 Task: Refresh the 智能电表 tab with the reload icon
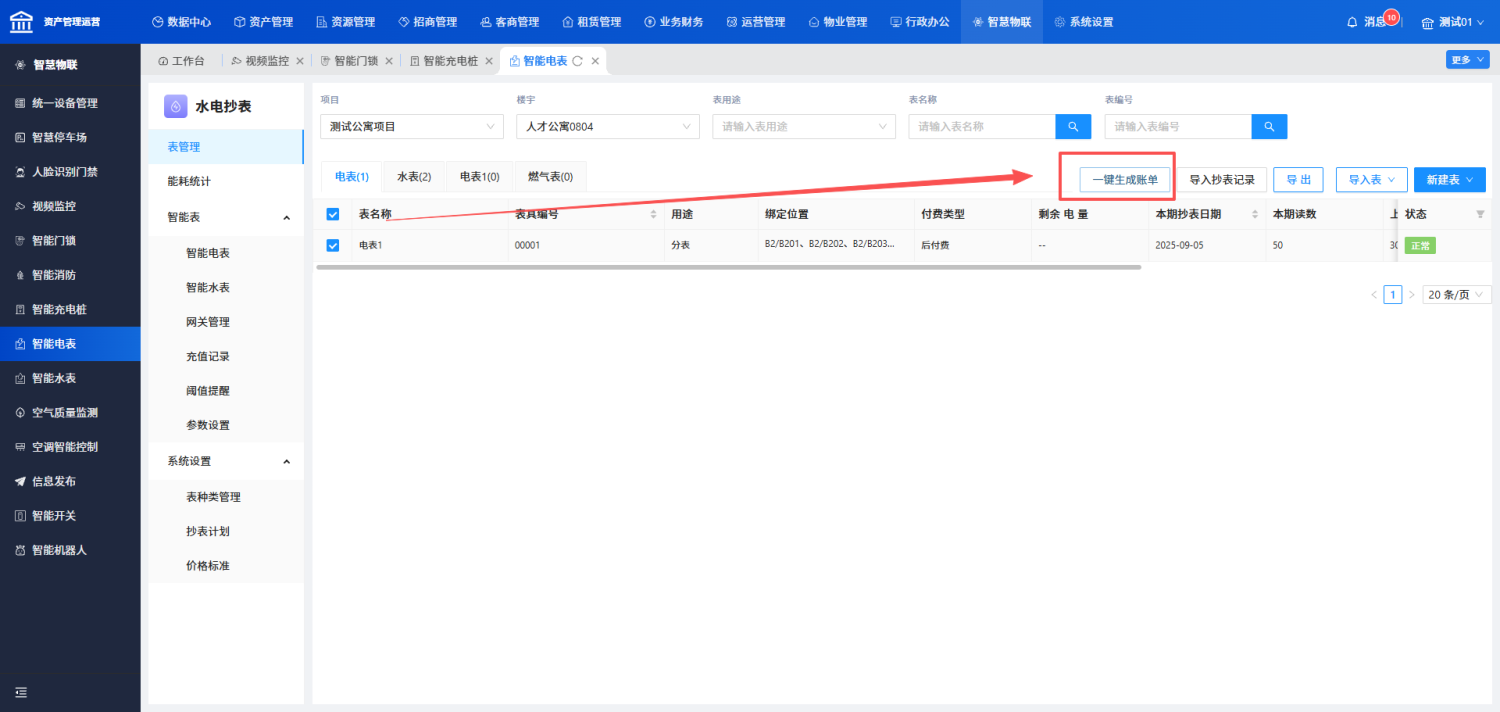click(x=577, y=61)
